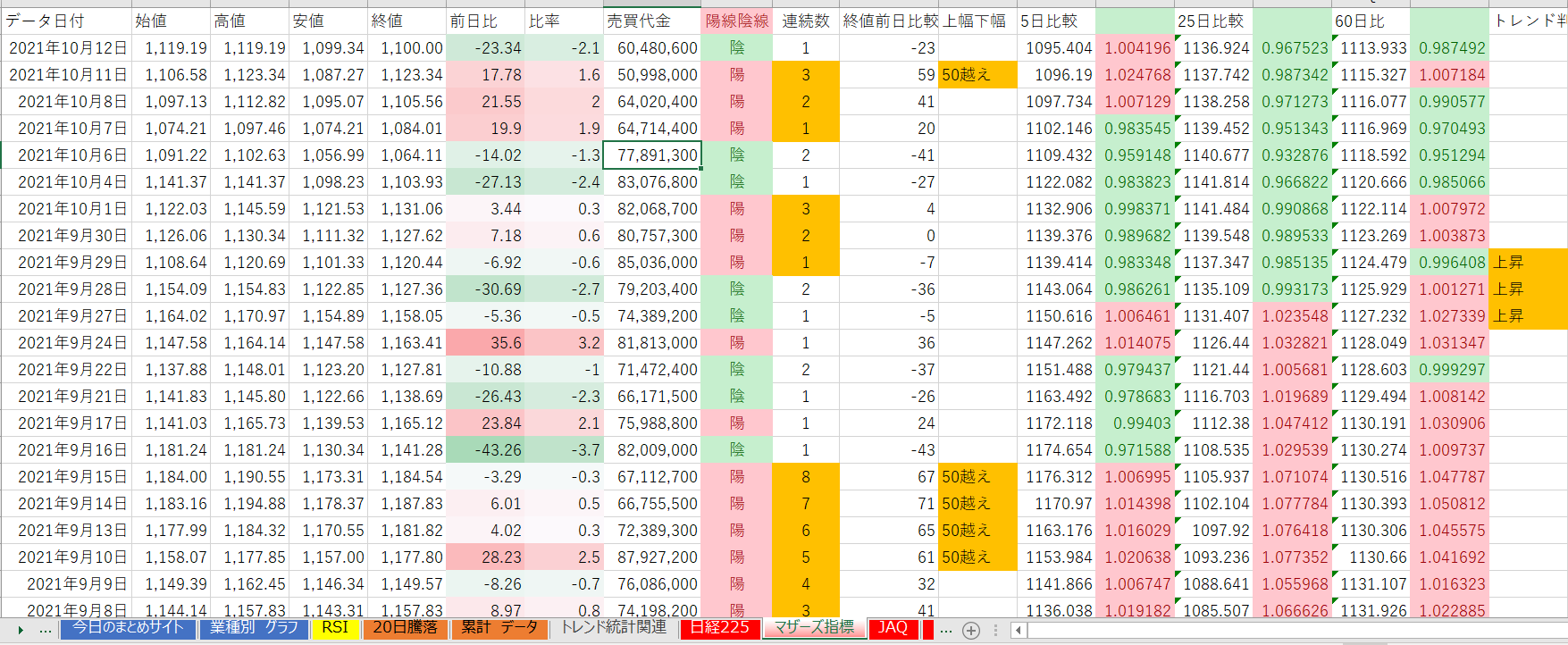Select the 25日比較 header cell
Image resolution: width=1568 pixels, height=645 pixels.
coord(1212,21)
